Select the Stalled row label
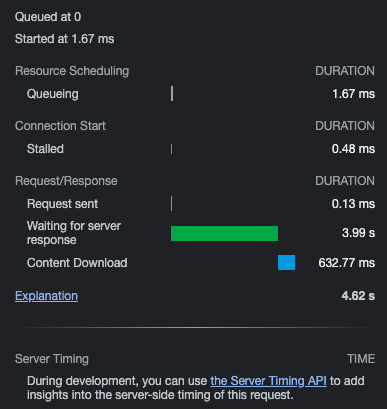This screenshot has width=387, height=409. point(45,149)
